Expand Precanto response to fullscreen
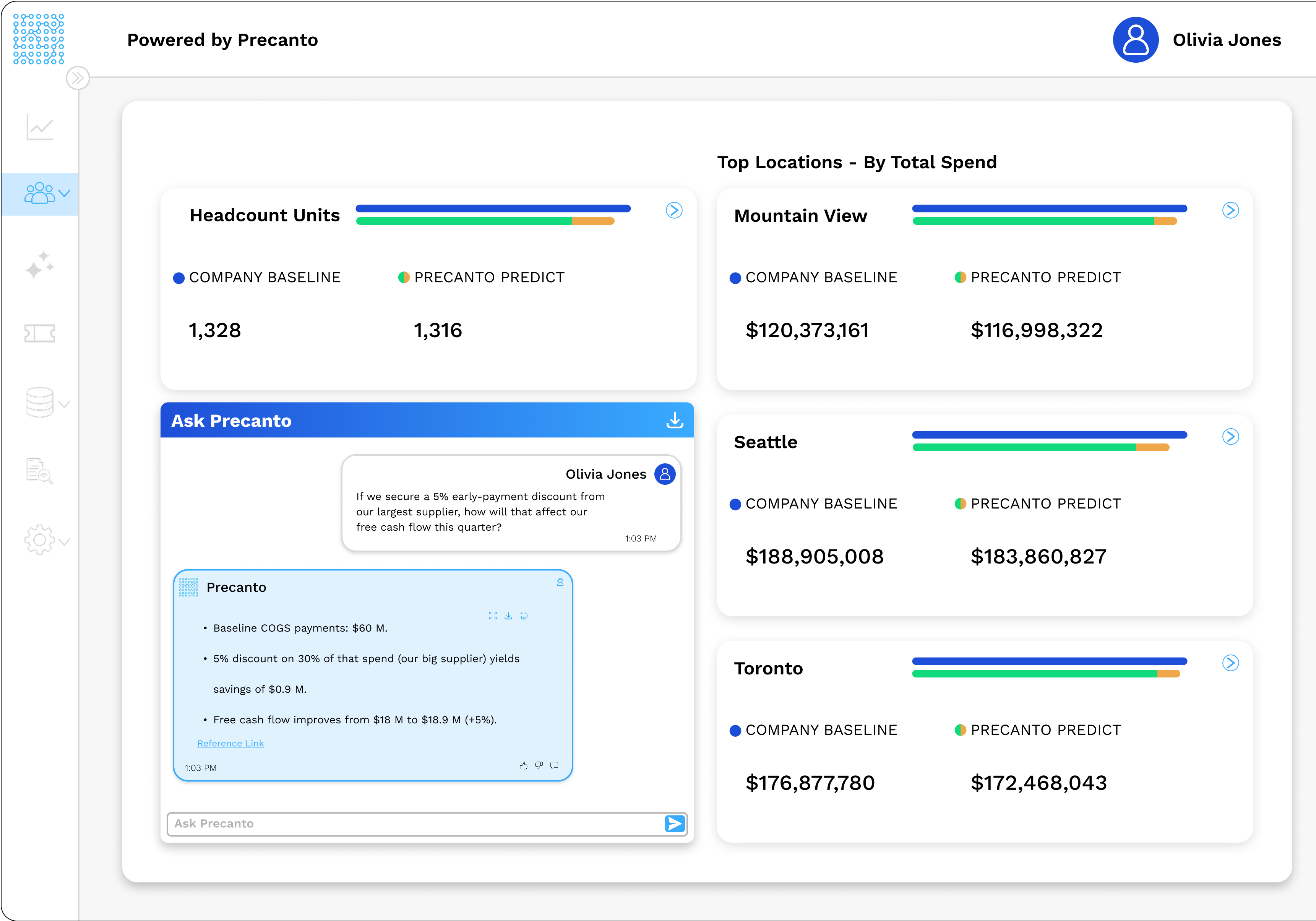This screenshot has width=1316, height=921. click(493, 616)
